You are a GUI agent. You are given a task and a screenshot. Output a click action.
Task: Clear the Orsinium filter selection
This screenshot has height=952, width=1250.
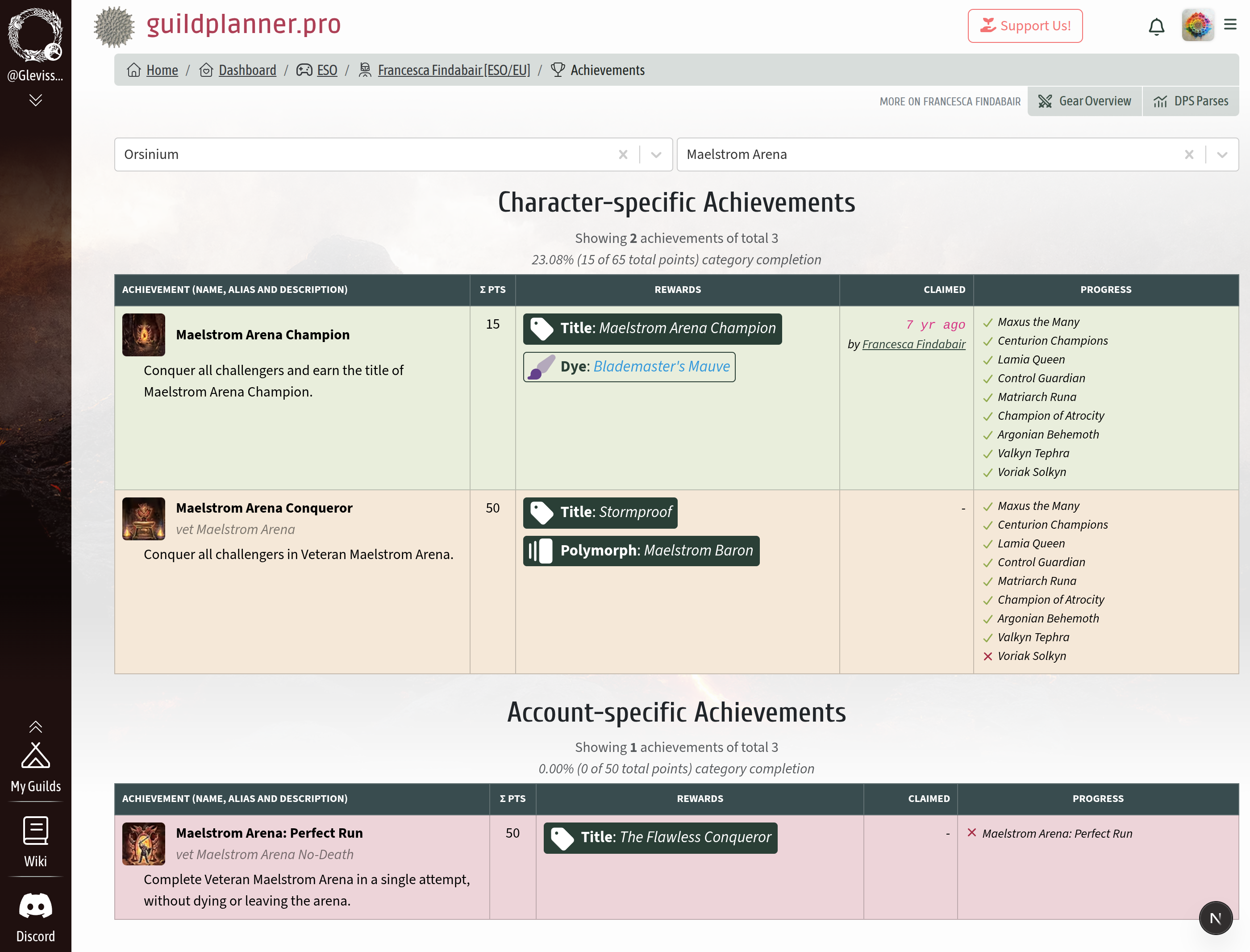(623, 154)
